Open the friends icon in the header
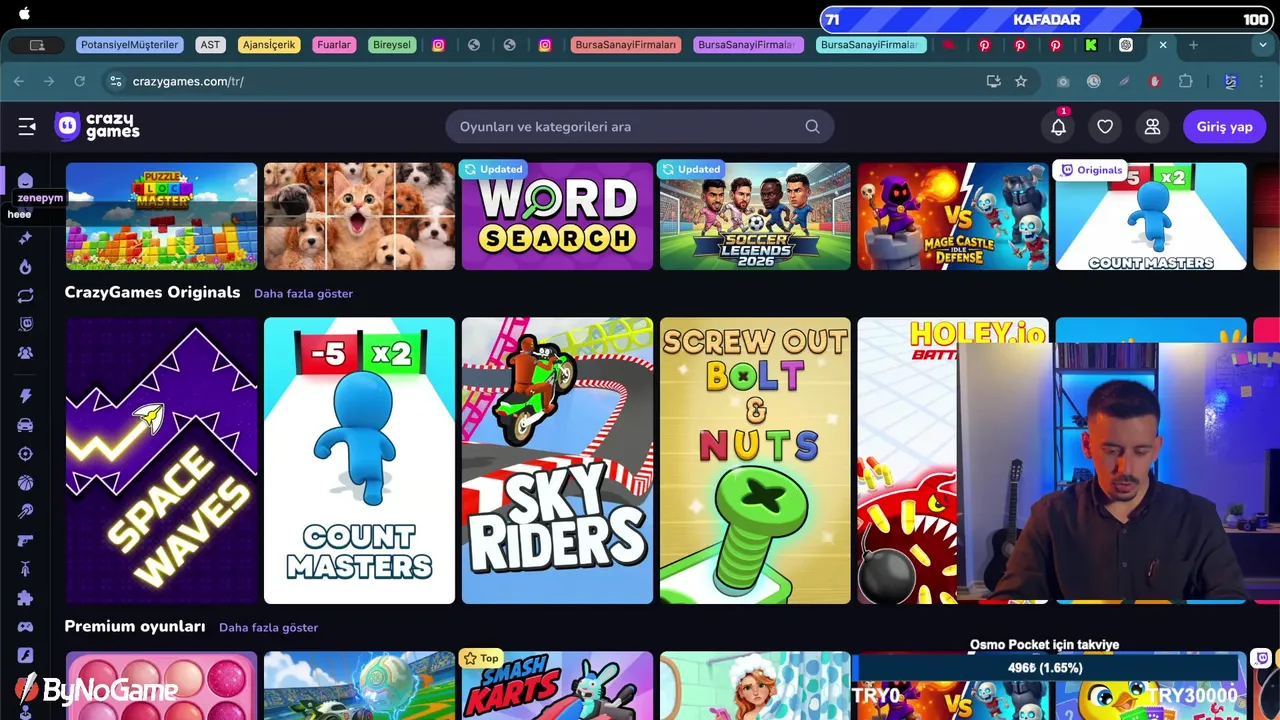1280x720 pixels. [x=1152, y=127]
